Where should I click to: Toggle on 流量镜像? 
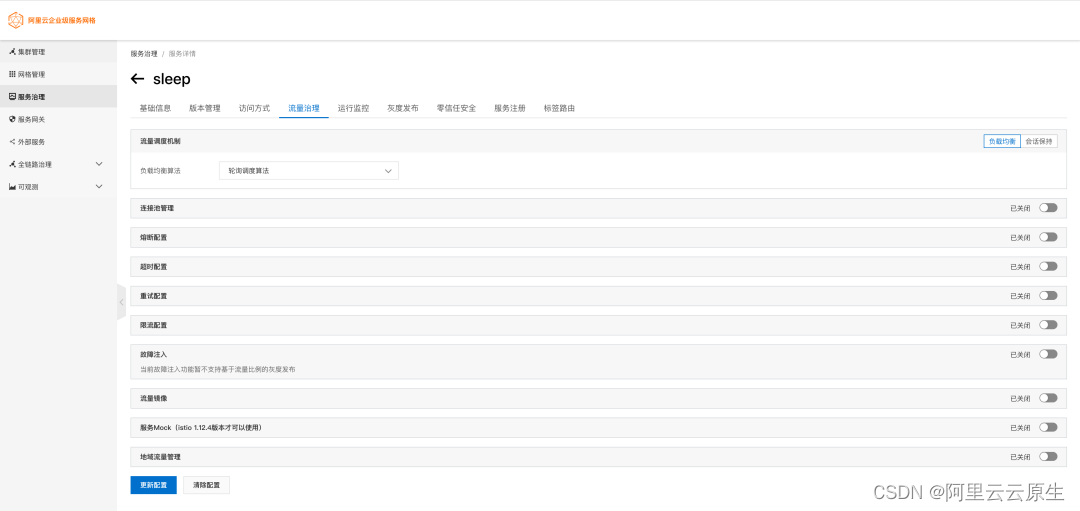[1048, 398]
